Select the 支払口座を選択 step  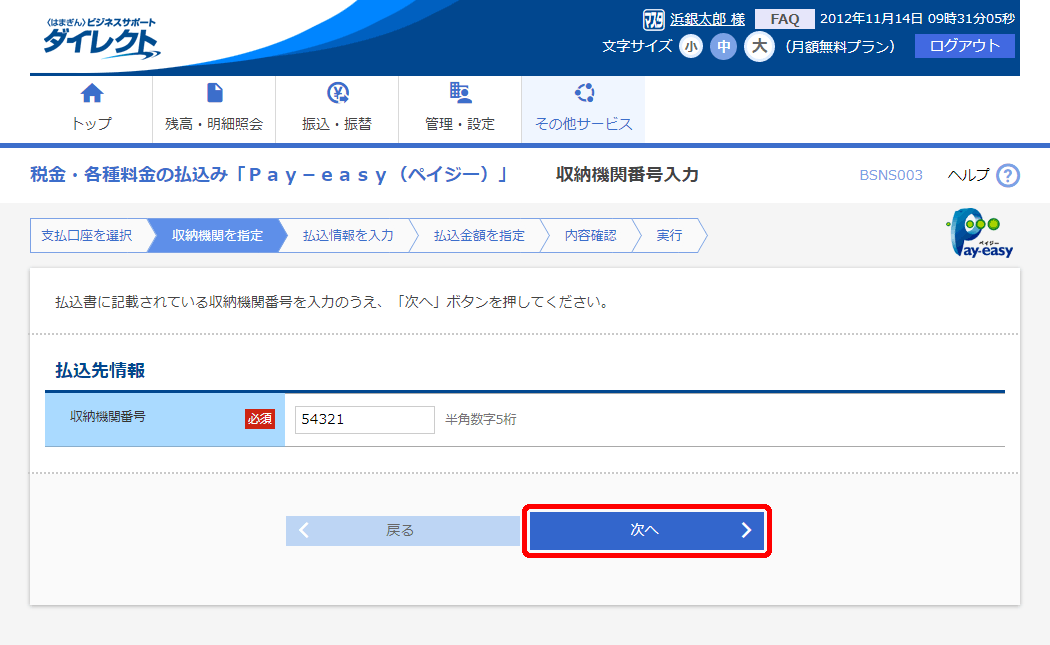87,236
